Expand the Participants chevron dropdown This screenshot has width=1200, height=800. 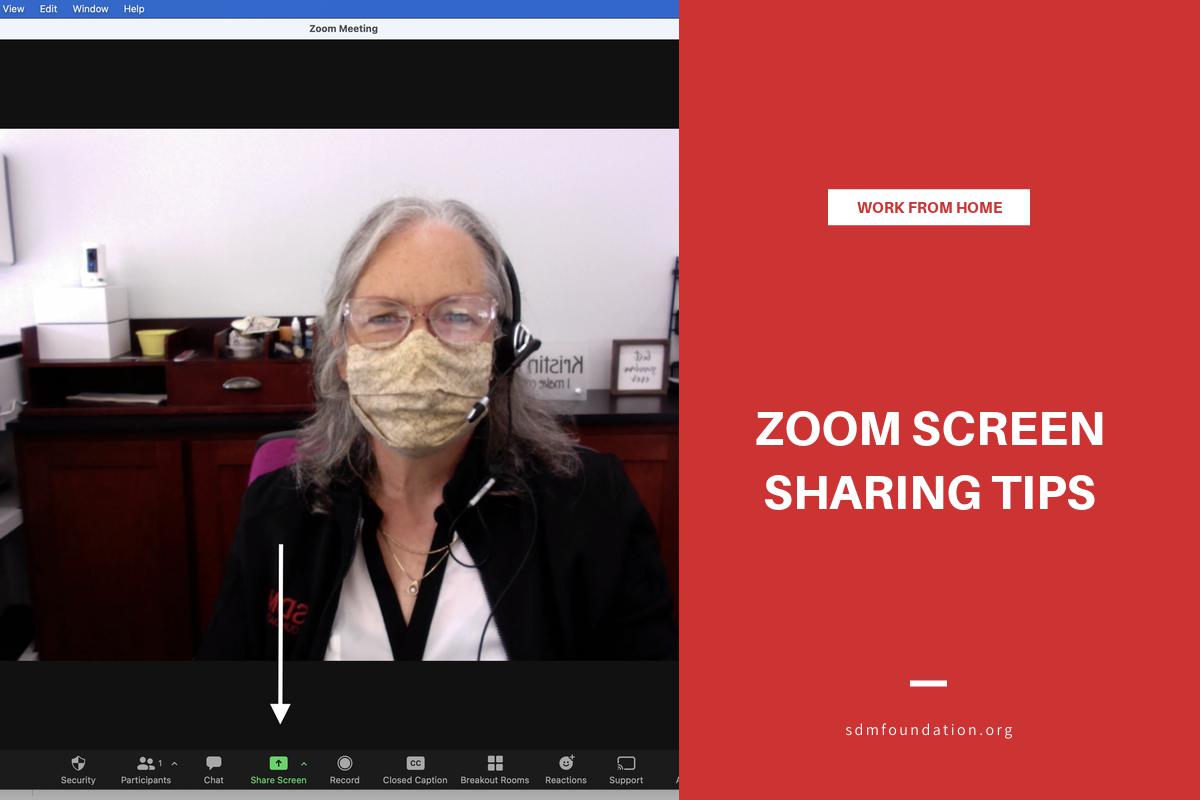173,761
